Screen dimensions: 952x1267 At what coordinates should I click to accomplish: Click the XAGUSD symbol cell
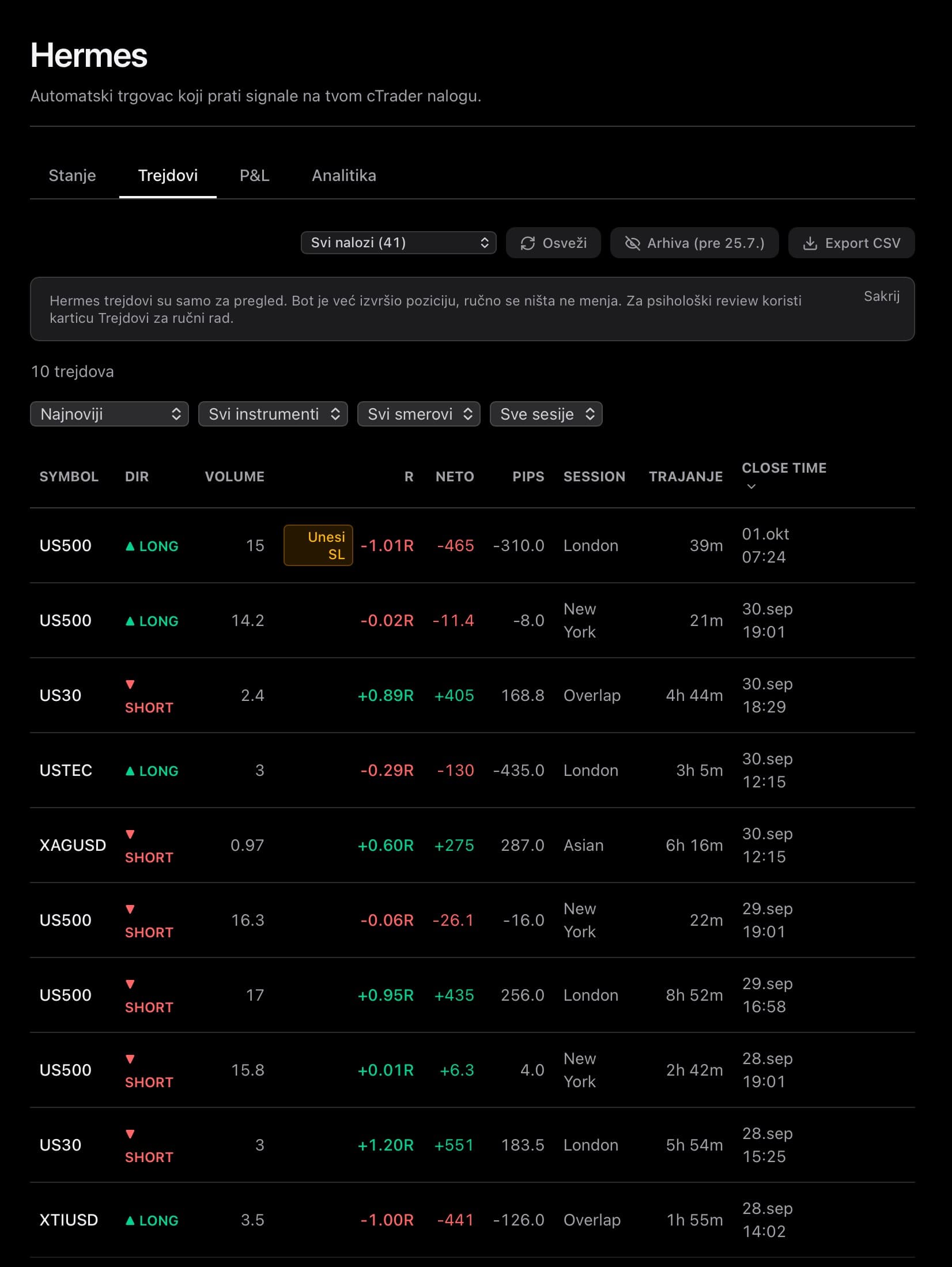[73, 845]
